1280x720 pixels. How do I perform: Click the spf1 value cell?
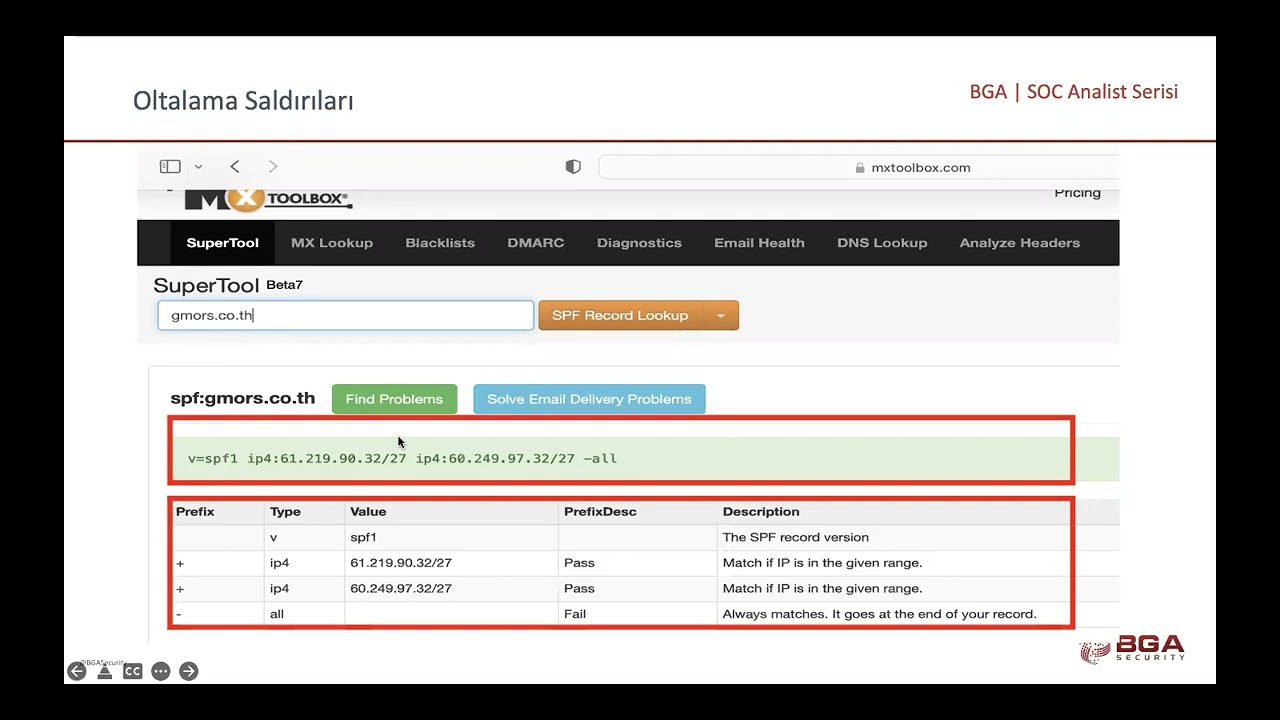(x=363, y=537)
